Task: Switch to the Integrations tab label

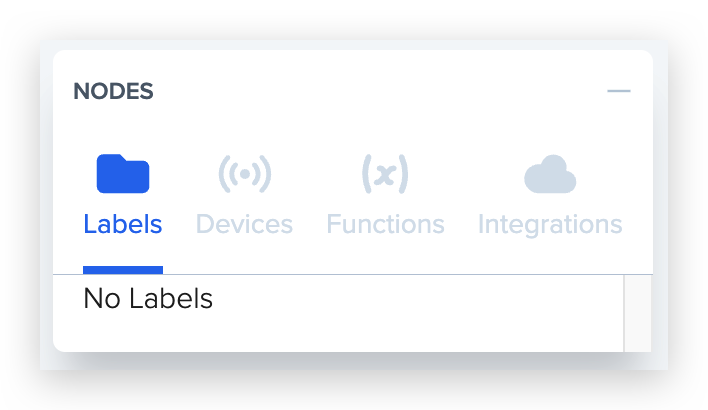Action: [x=550, y=224]
